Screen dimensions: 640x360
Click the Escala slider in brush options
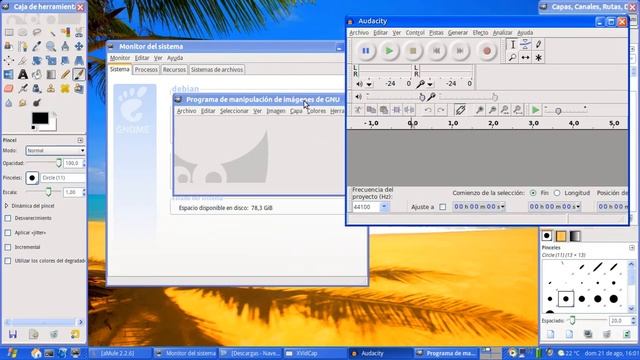tap(43, 192)
